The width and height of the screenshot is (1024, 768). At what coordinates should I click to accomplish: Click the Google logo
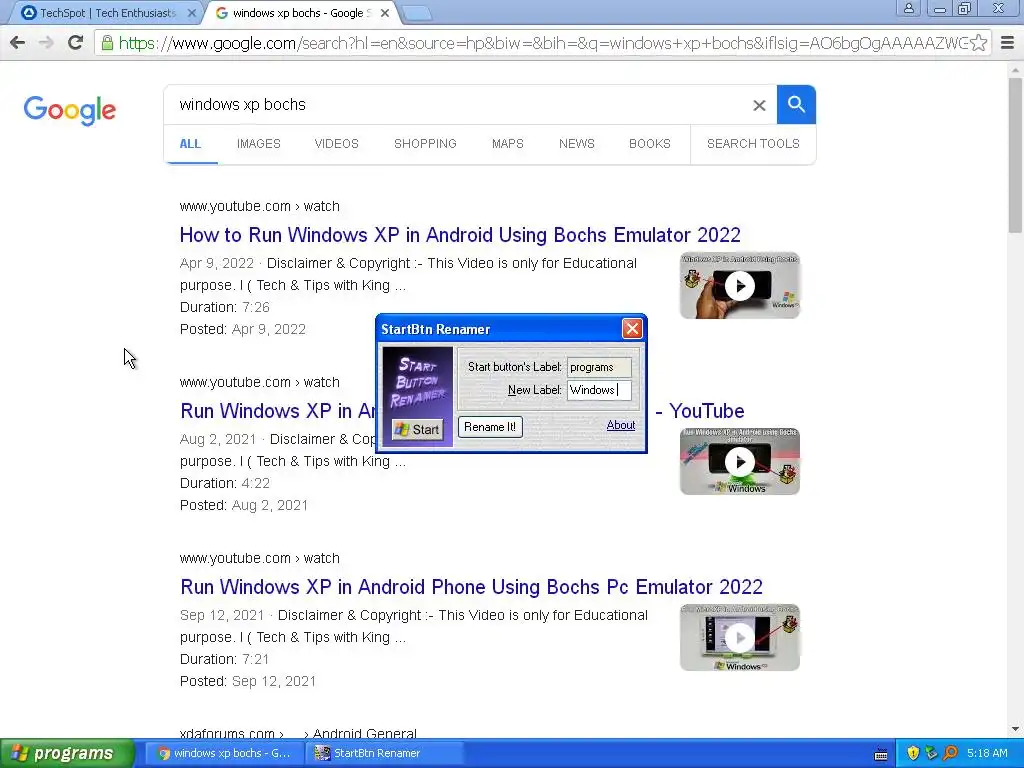tap(70, 110)
